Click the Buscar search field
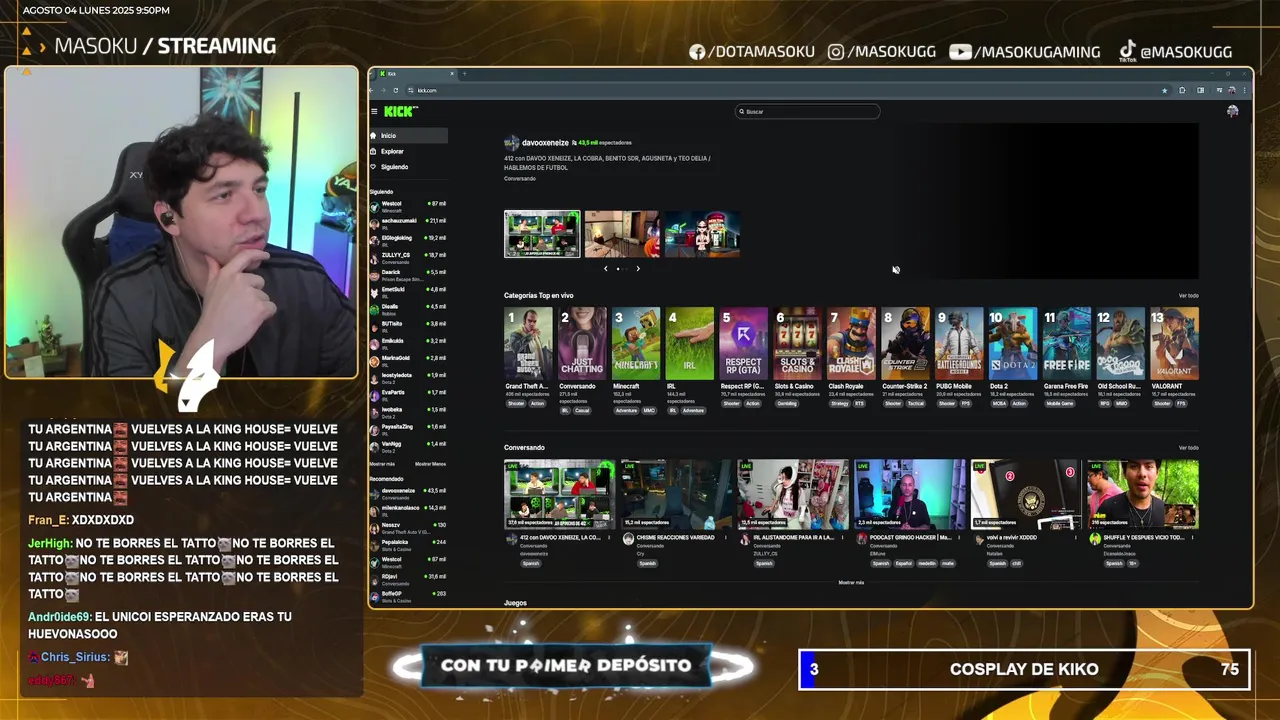1280x720 pixels. pyautogui.click(x=807, y=111)
